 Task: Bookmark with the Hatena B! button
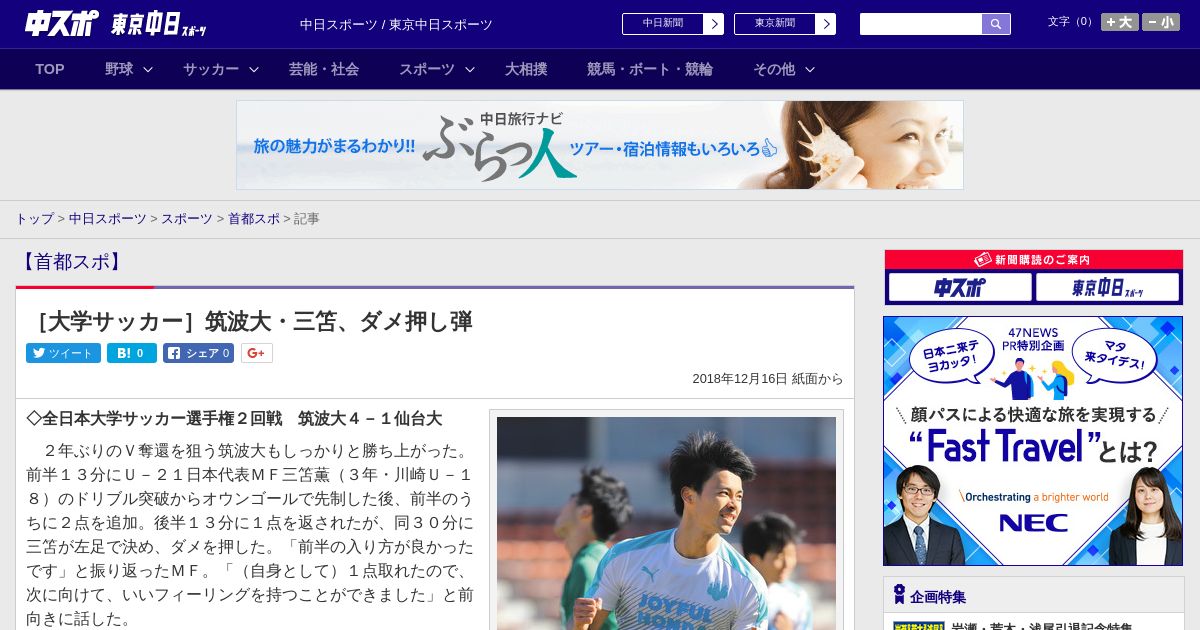click(132, 353)
